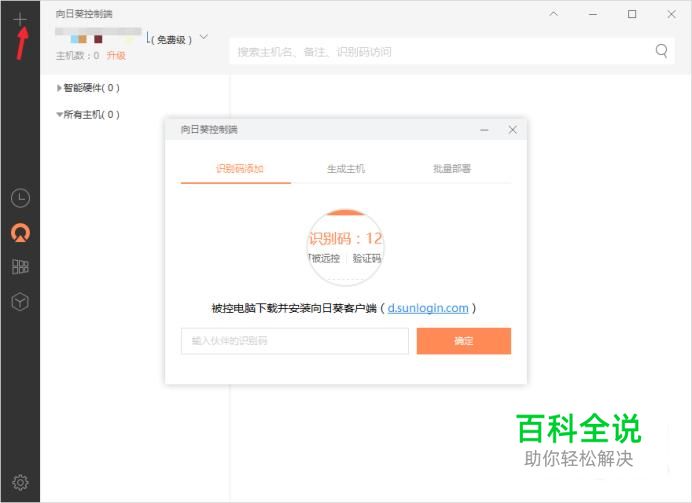
Task: Click the circular 识别码 illustration
Action: tap(346, 247)
